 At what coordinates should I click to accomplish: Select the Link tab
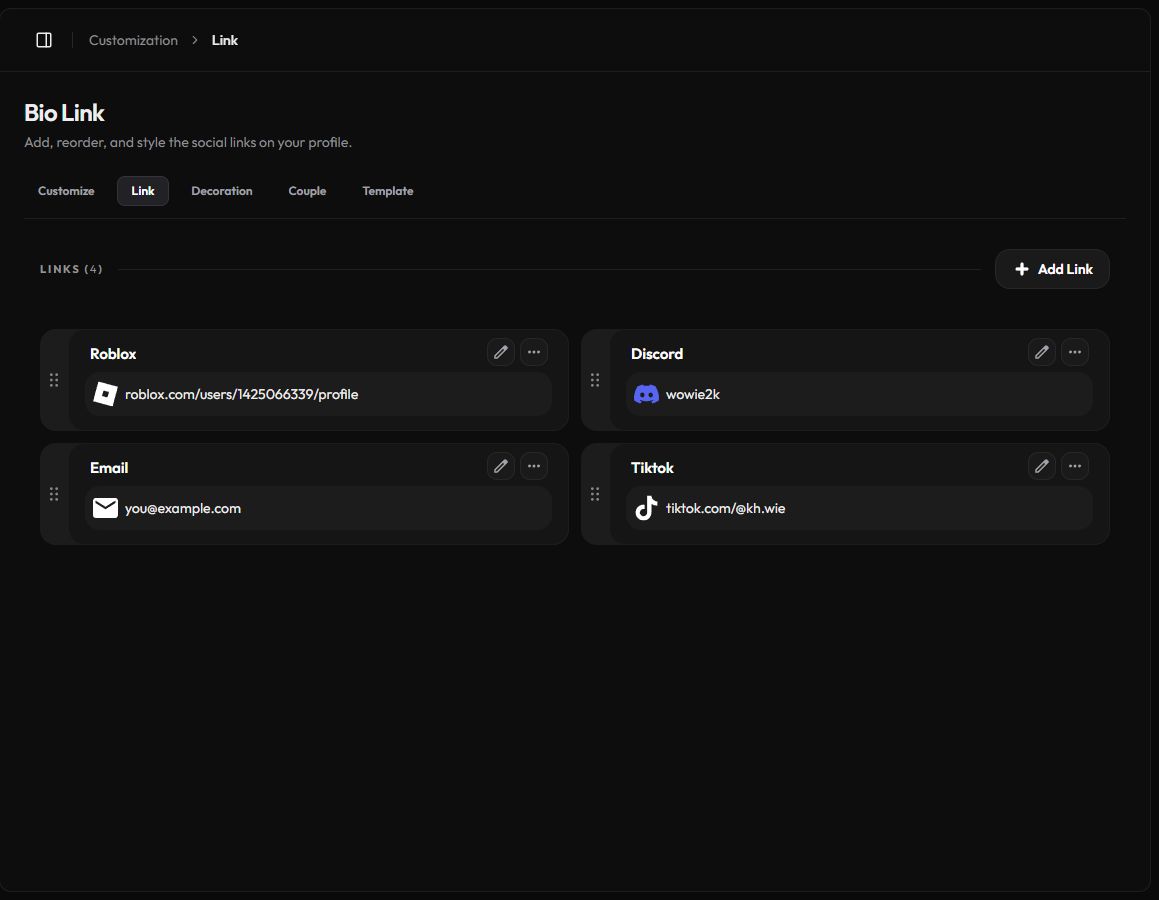click(x=143, y=191)
